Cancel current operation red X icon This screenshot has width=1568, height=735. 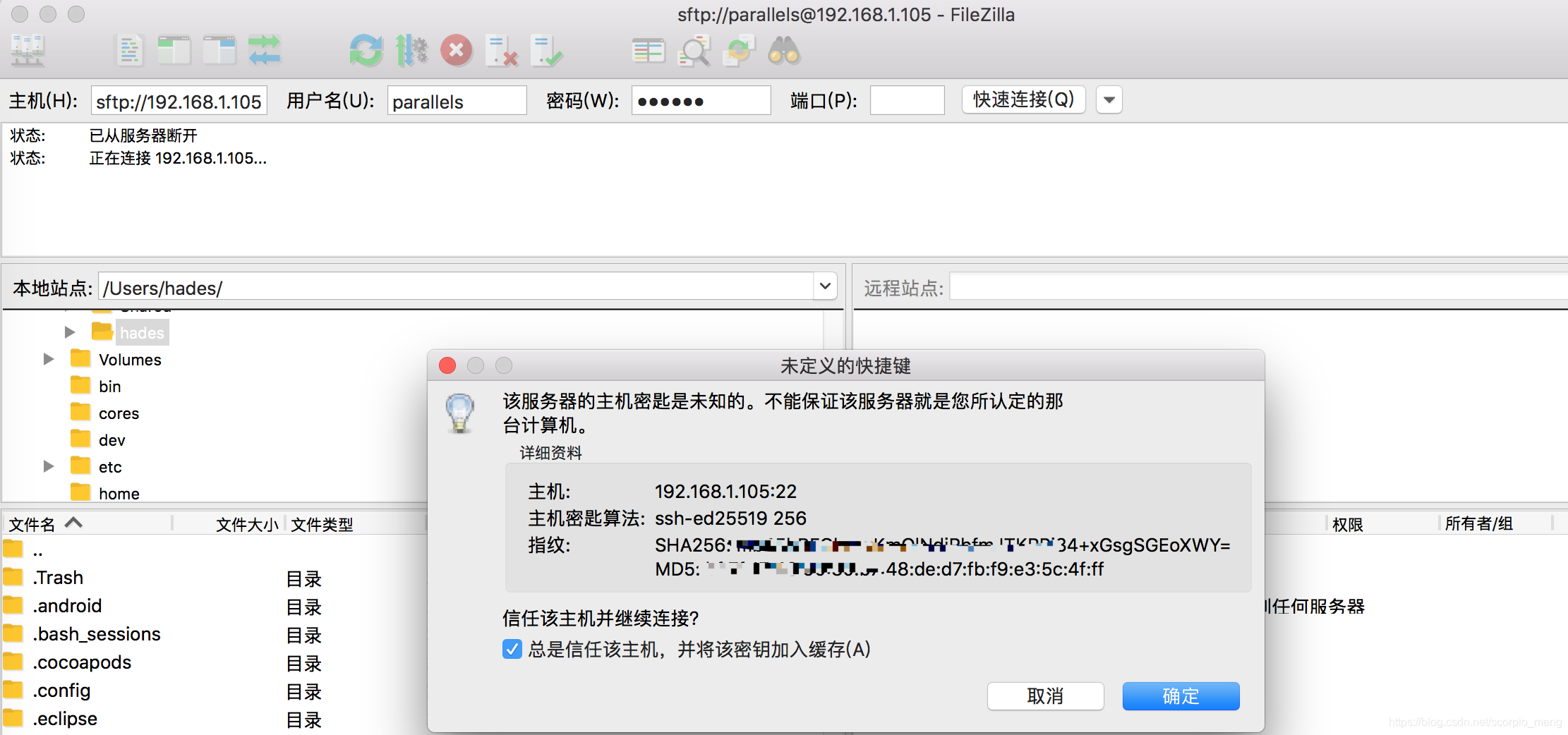coord(457,51)
